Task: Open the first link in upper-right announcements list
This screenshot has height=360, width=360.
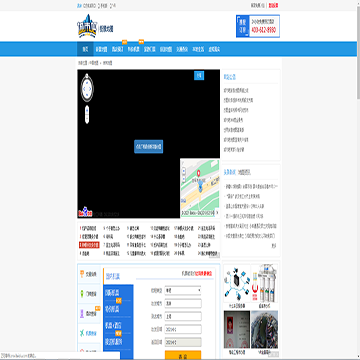Action: pyautogui.click(x=236, y=90)
